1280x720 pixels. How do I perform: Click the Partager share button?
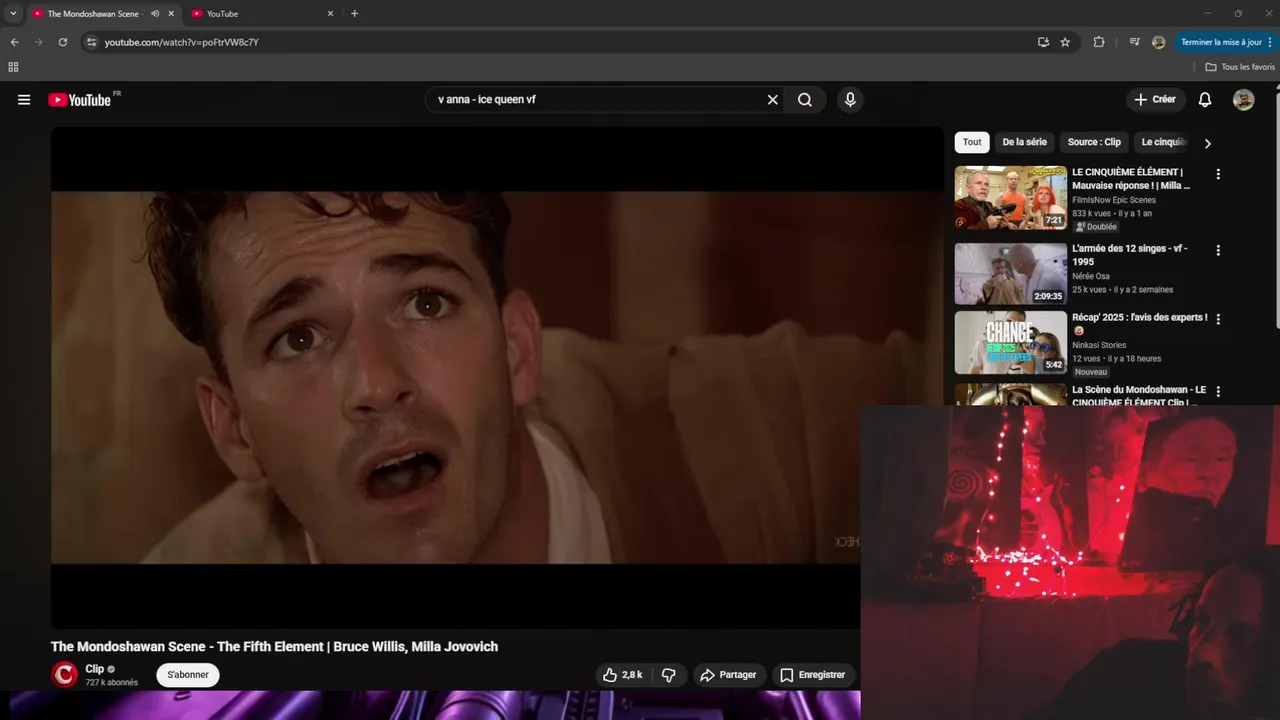(x=729, y=675)
